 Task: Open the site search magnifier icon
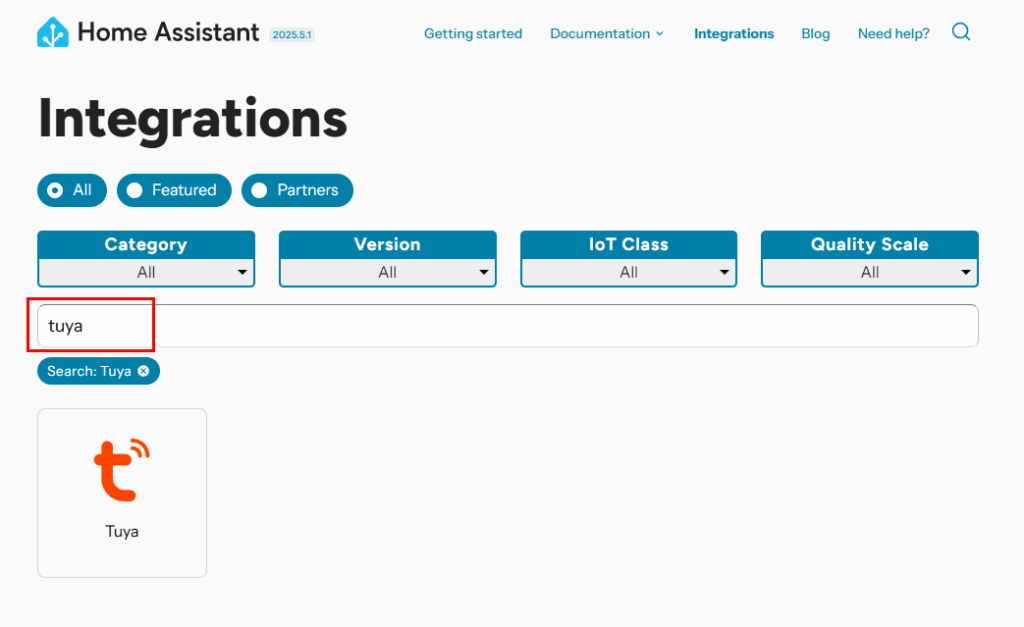click(961, 32)
